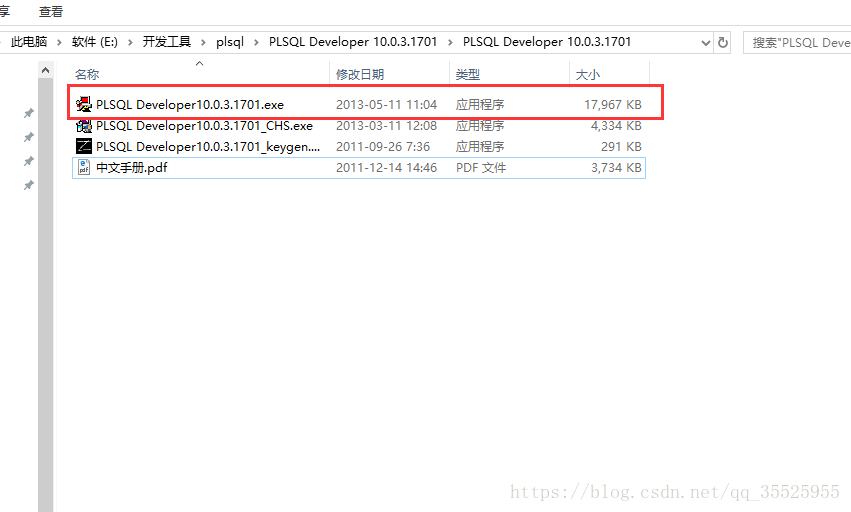Viewport: 851px width, 512px height.
Task: Click the second pin icon in quick access
Action: (29, 137)
